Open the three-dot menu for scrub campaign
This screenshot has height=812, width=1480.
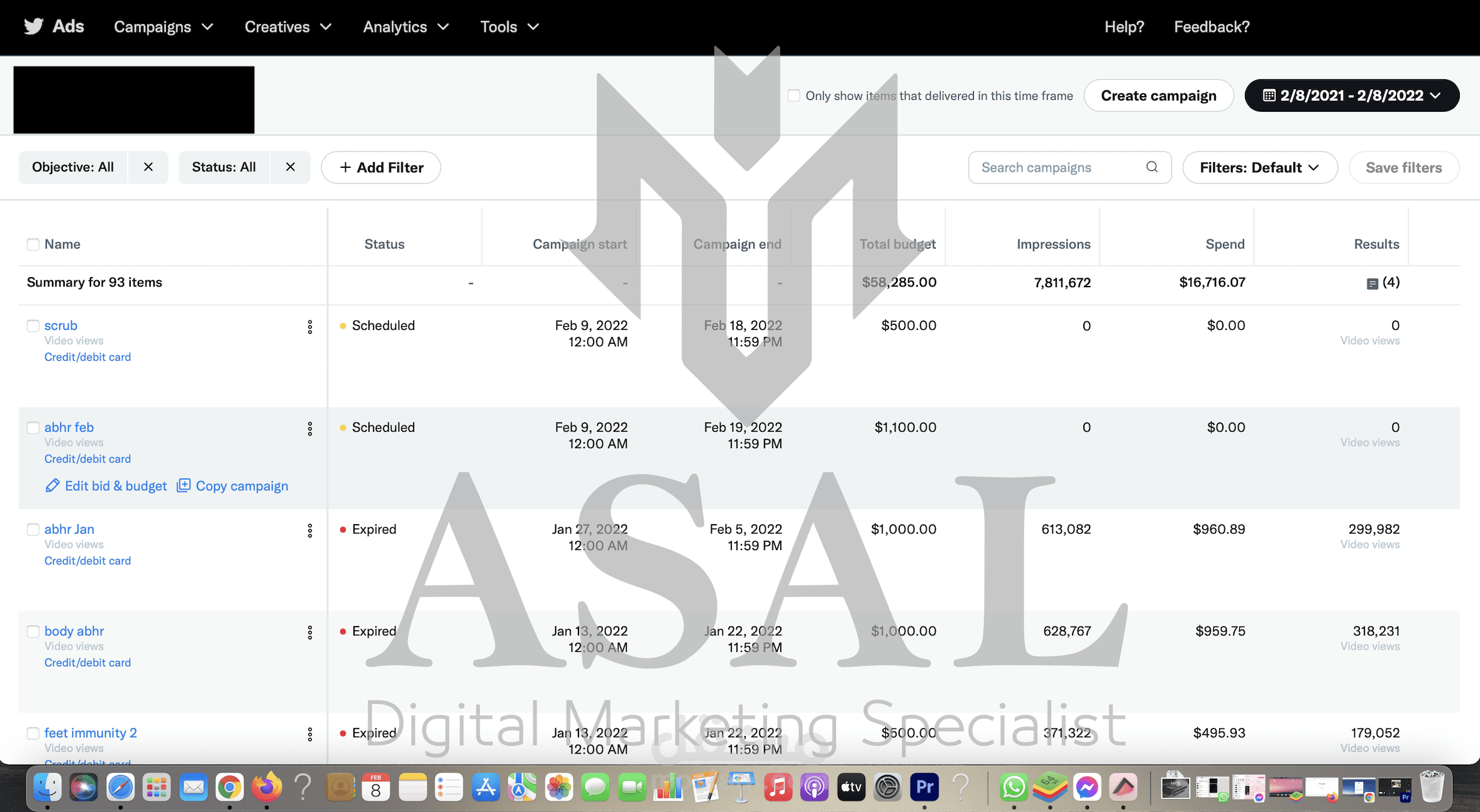pyautogui.click(x=310, y=327)
